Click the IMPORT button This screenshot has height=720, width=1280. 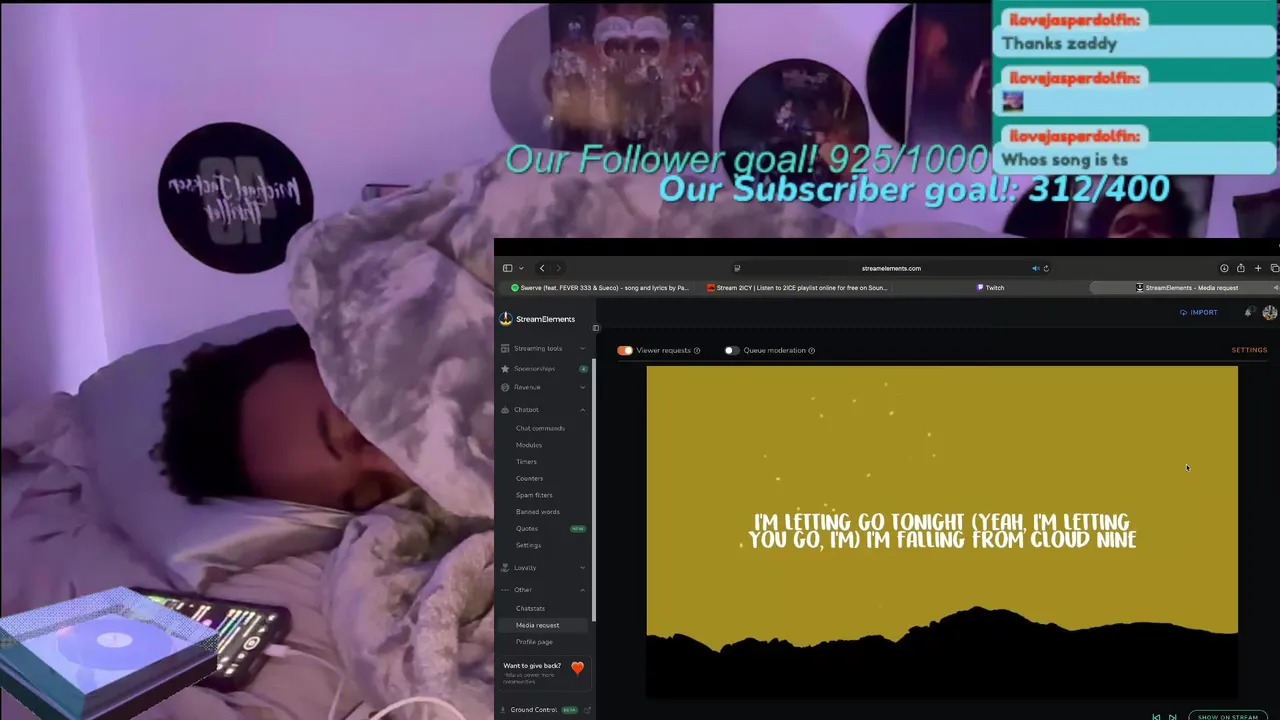pos(1198,313)
